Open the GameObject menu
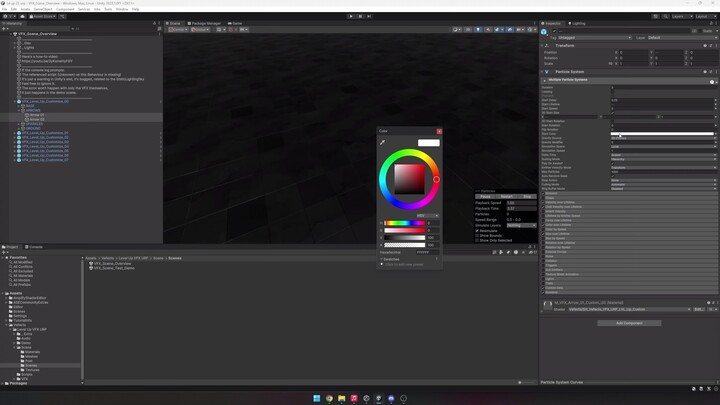720x405 pixels. click(43, 9)
